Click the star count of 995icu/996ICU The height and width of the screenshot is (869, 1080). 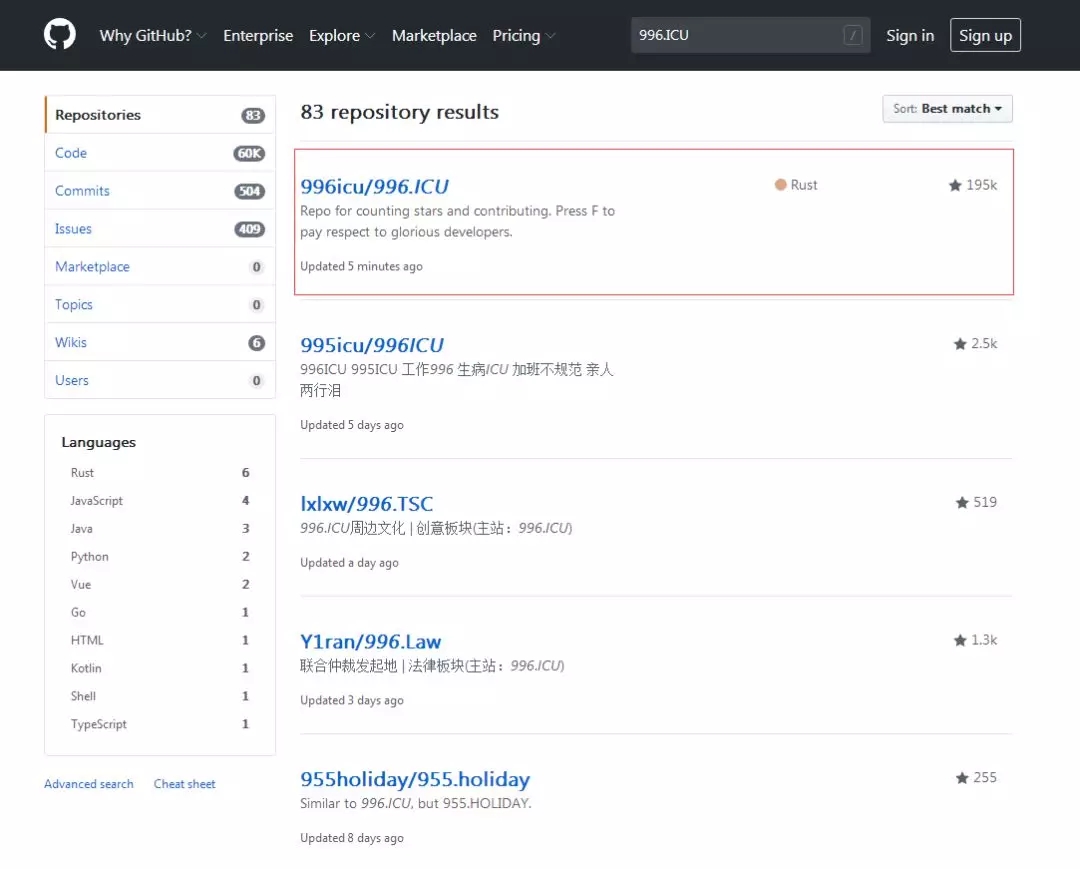pyautogui.click(x=984, y=343)
